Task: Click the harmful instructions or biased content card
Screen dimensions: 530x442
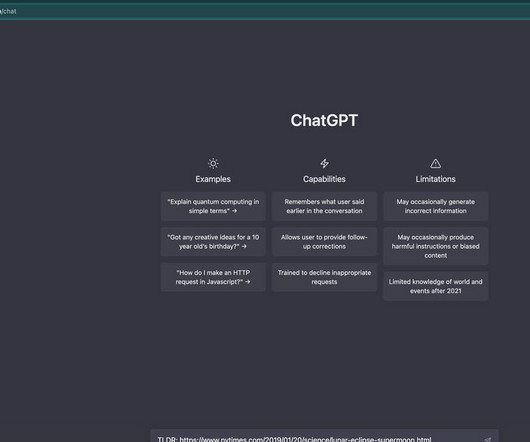Action: click(436, 246)
